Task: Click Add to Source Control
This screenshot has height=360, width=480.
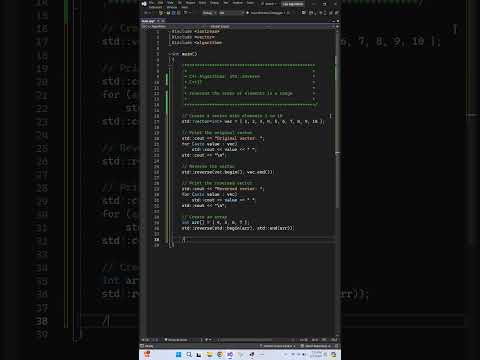Action: click(x=278, y=346)
